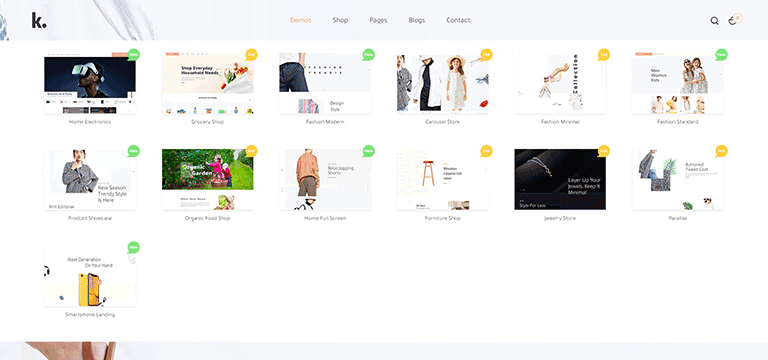
Task: Click the yellow Hot badge on Grocery Shop
Action: [251, 54]
